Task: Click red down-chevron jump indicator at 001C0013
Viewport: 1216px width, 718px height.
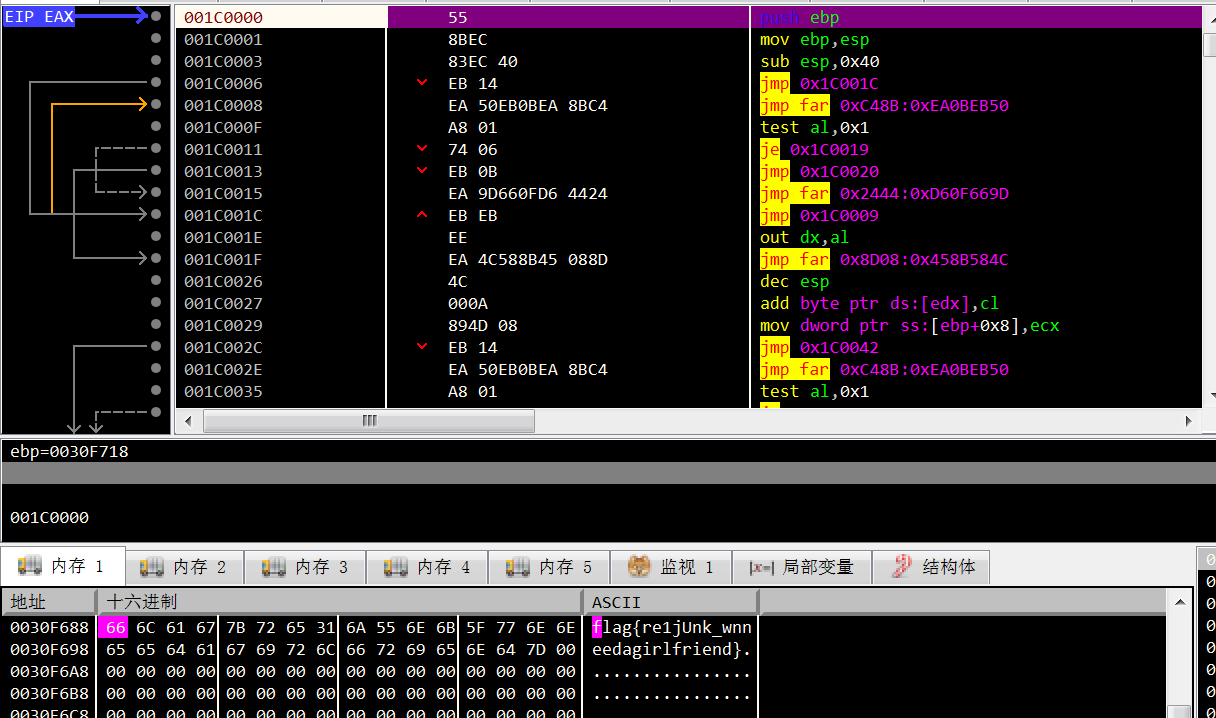Action: [423, 171]
